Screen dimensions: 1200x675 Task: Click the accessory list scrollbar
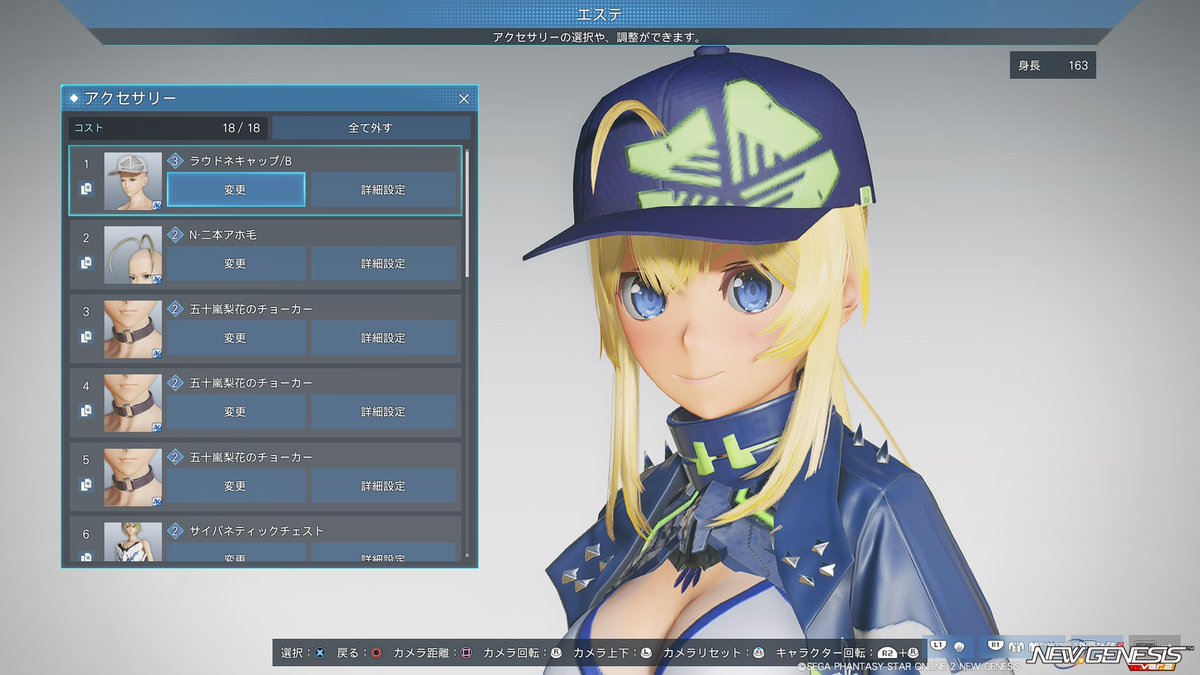467,214
